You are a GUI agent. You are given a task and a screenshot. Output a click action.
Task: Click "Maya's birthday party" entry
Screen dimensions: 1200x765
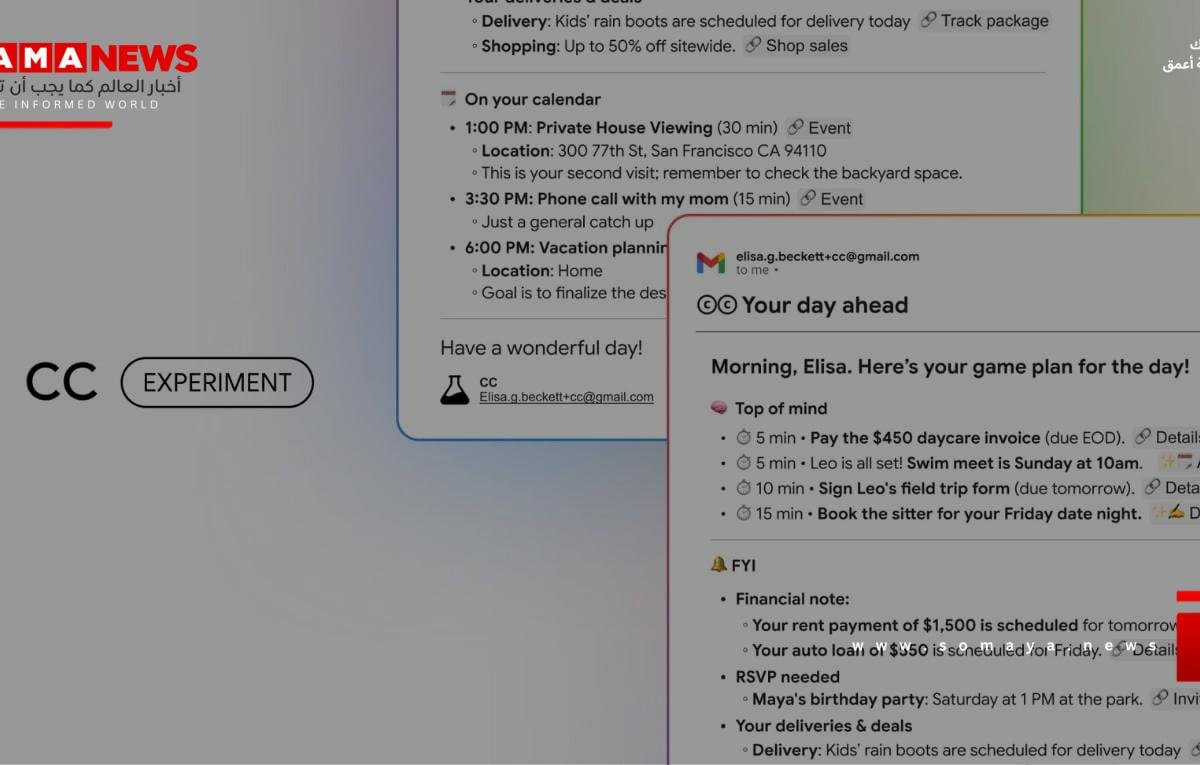(x=839, y=699)
